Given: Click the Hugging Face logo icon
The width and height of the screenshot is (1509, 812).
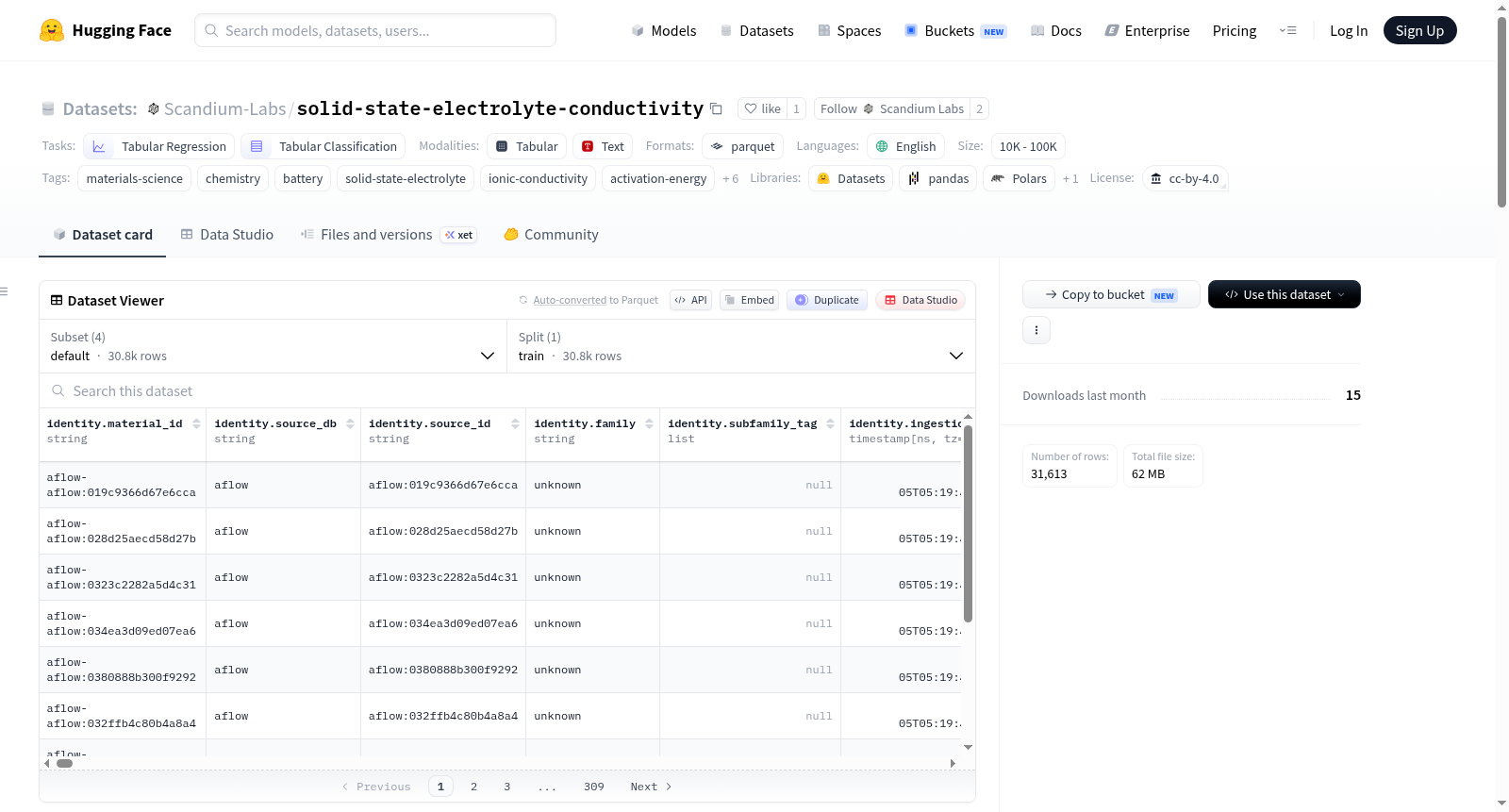Looking at the screenshot, I should (52, 30).
